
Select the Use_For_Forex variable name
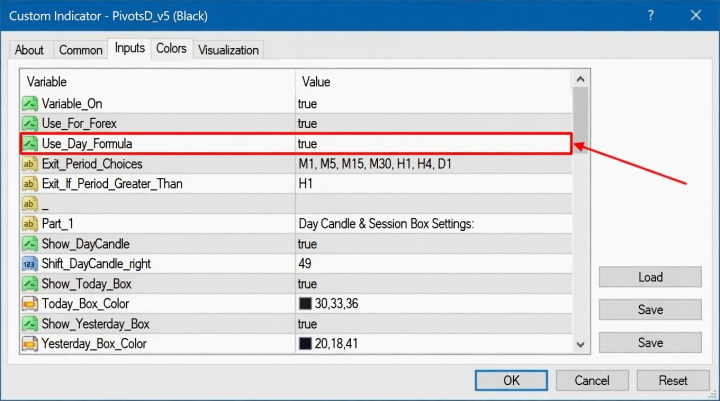coord(79,124)
